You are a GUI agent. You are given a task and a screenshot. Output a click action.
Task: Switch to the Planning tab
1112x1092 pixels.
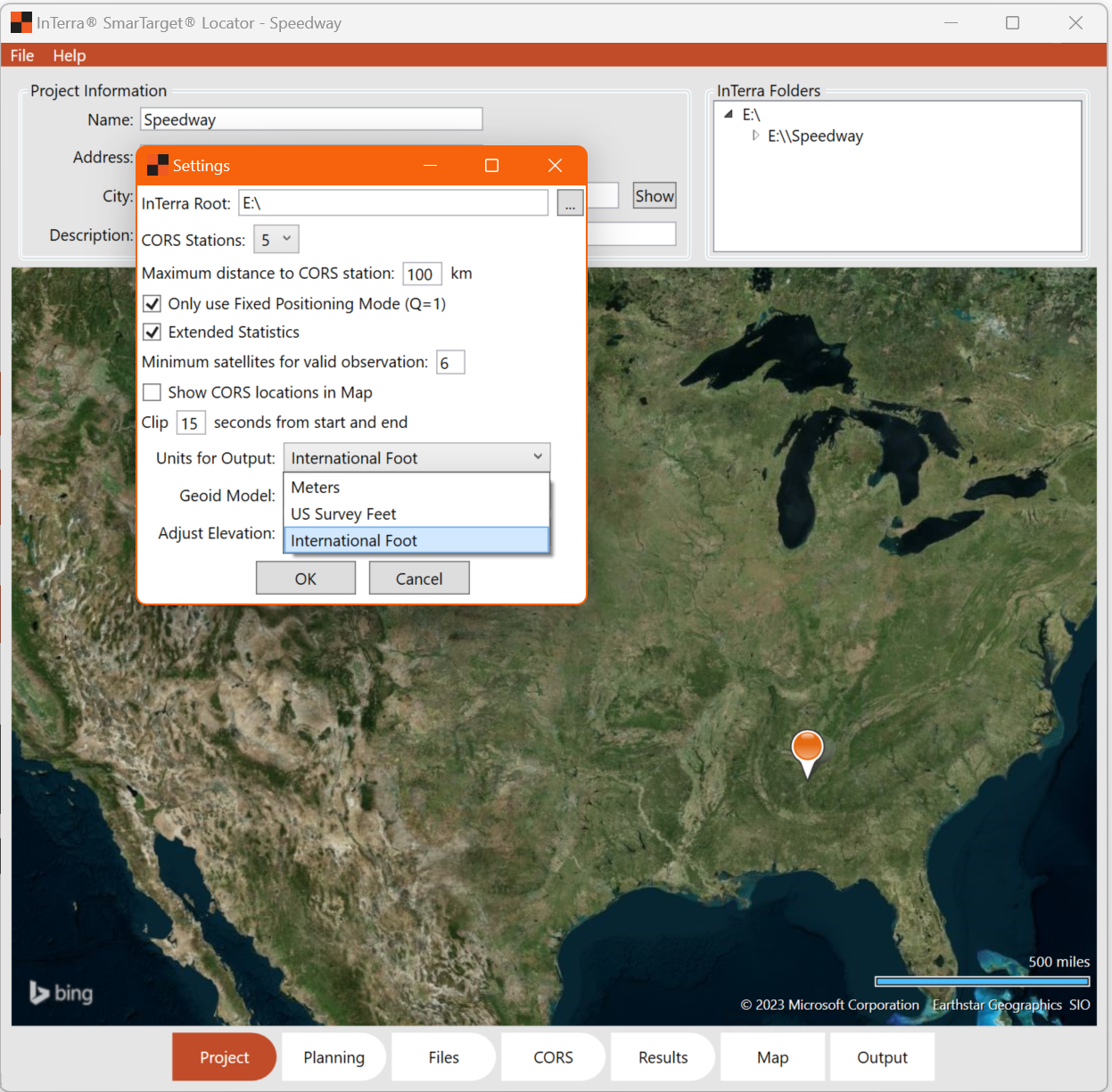[334, 1057]
